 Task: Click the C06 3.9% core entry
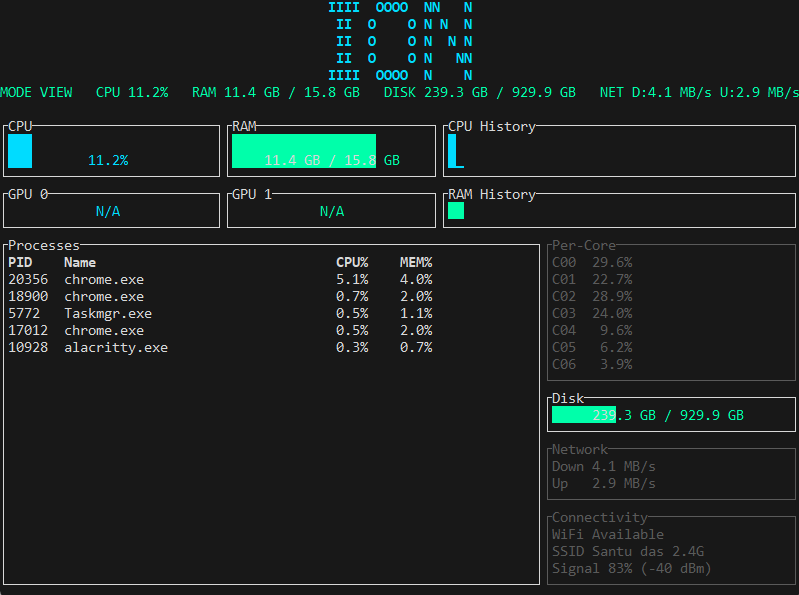point(592,364)
